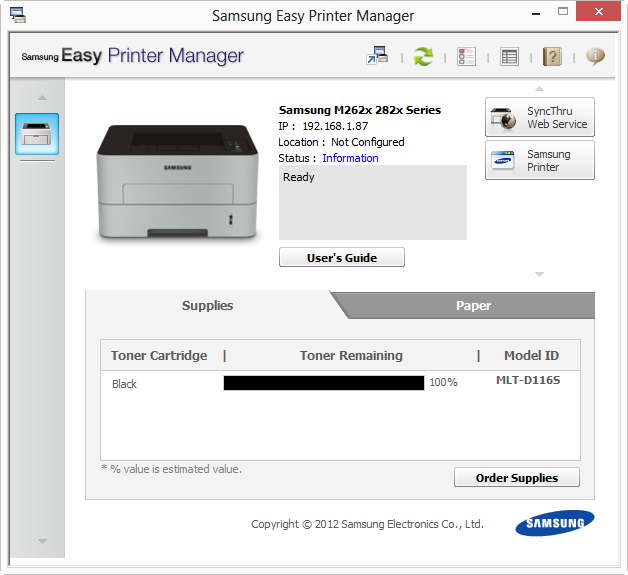
Task: Click the Ready status message box
Action: coord(373,203)
